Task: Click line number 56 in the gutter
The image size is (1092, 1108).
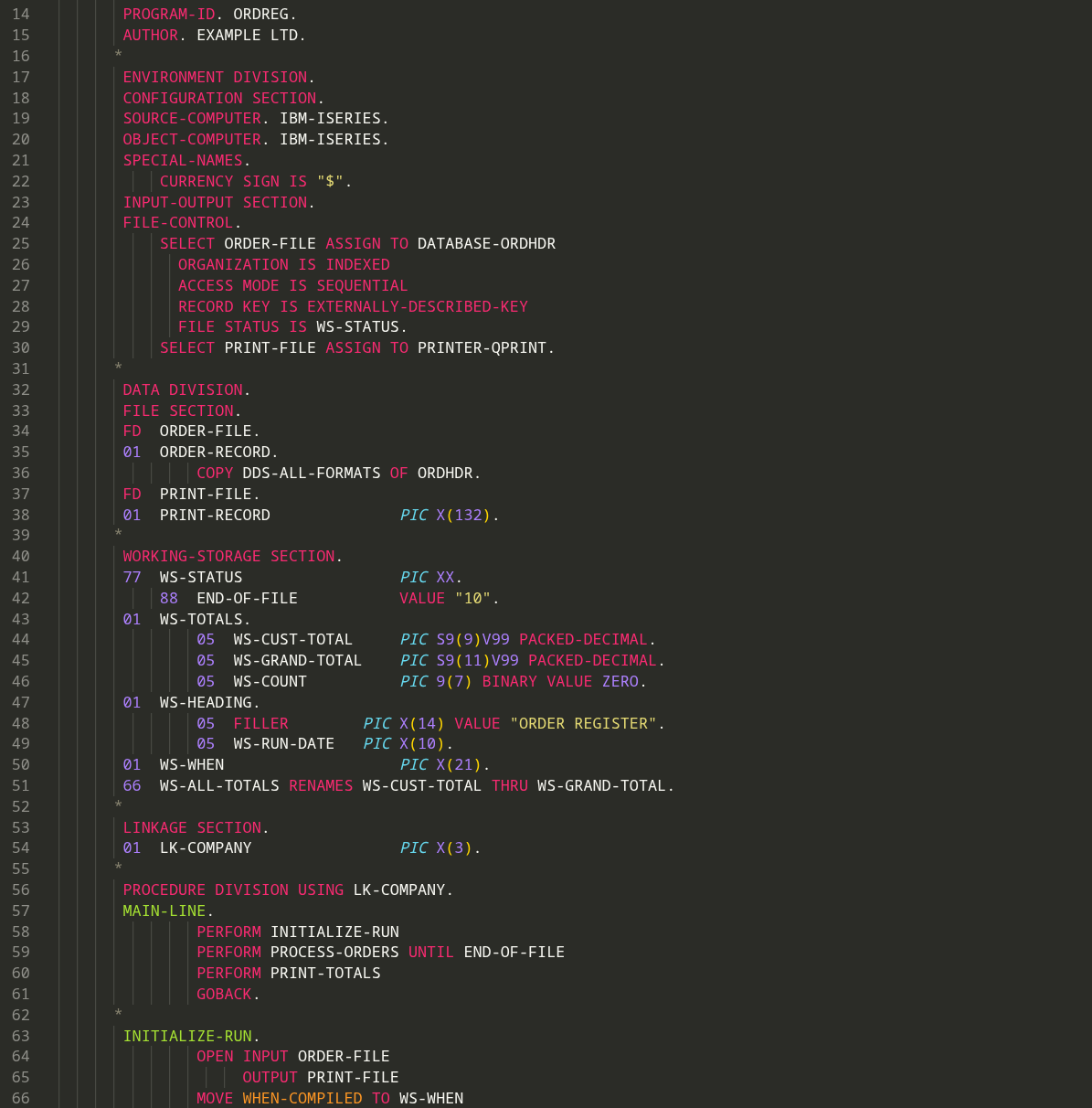Action: pyautogui.click(x=20, y=890)
